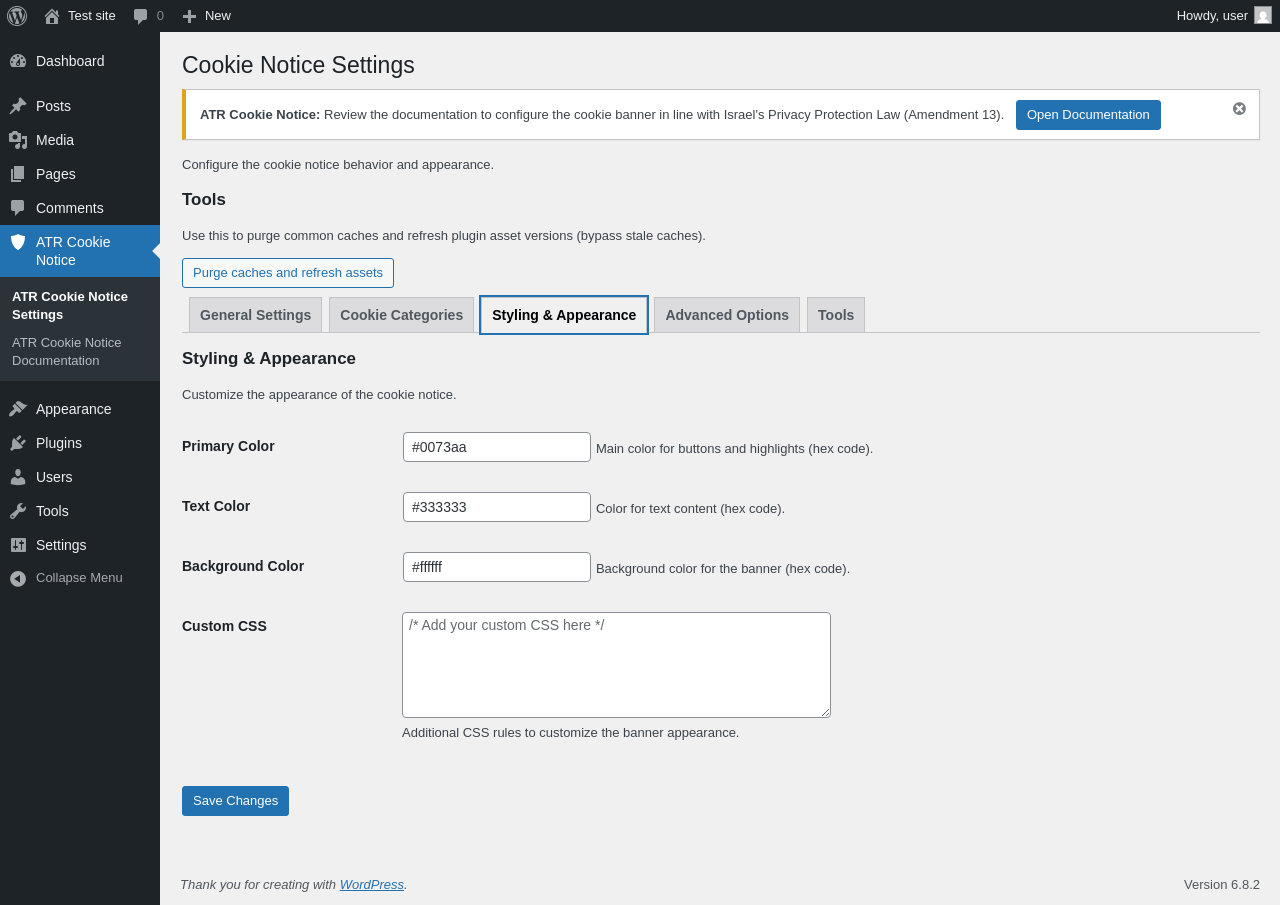This screenshot has width=1280, height=905.
Task: Click the Settings sliders icon
Action: 18,545
